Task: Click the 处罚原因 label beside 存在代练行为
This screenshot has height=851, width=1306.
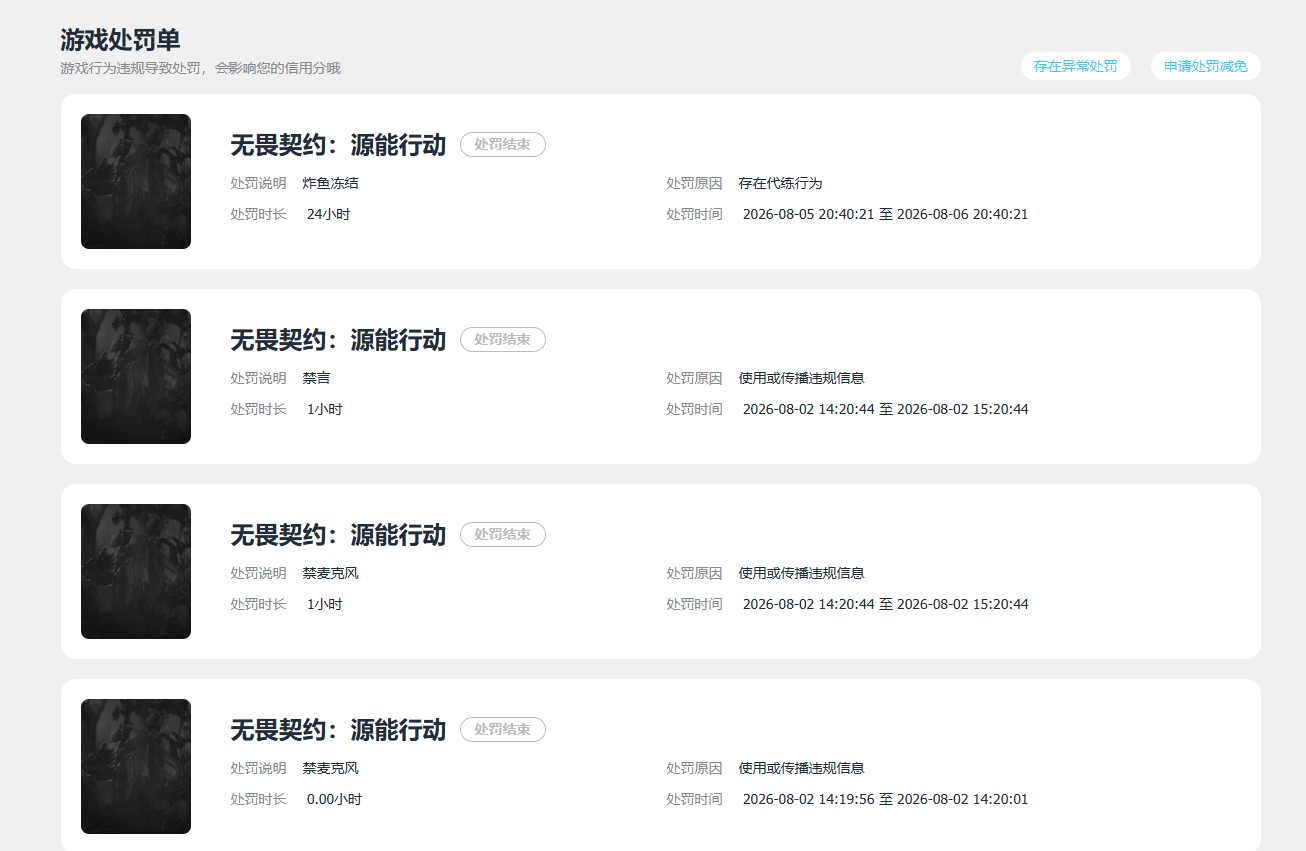Action: tap(694, 184)
